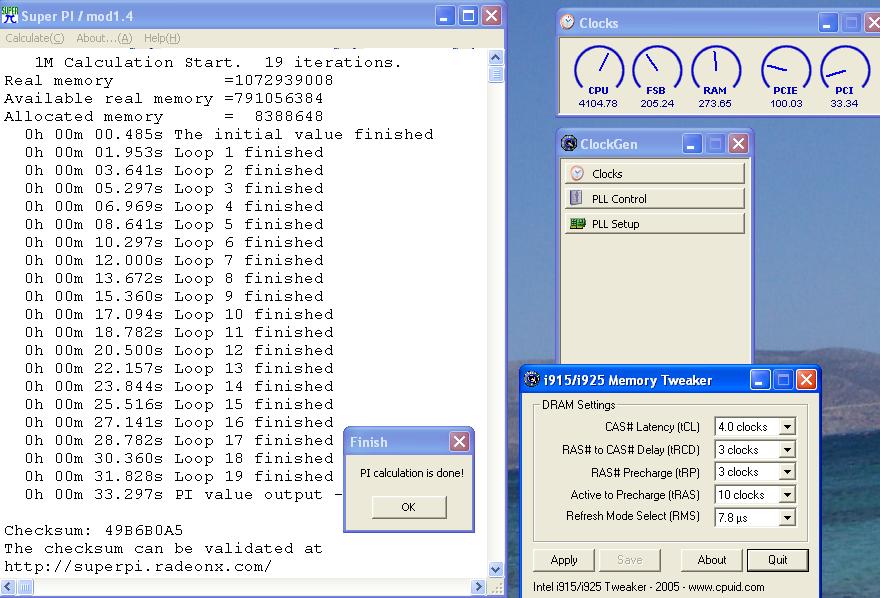Click the RAM clock gauge

click(716, 70)
